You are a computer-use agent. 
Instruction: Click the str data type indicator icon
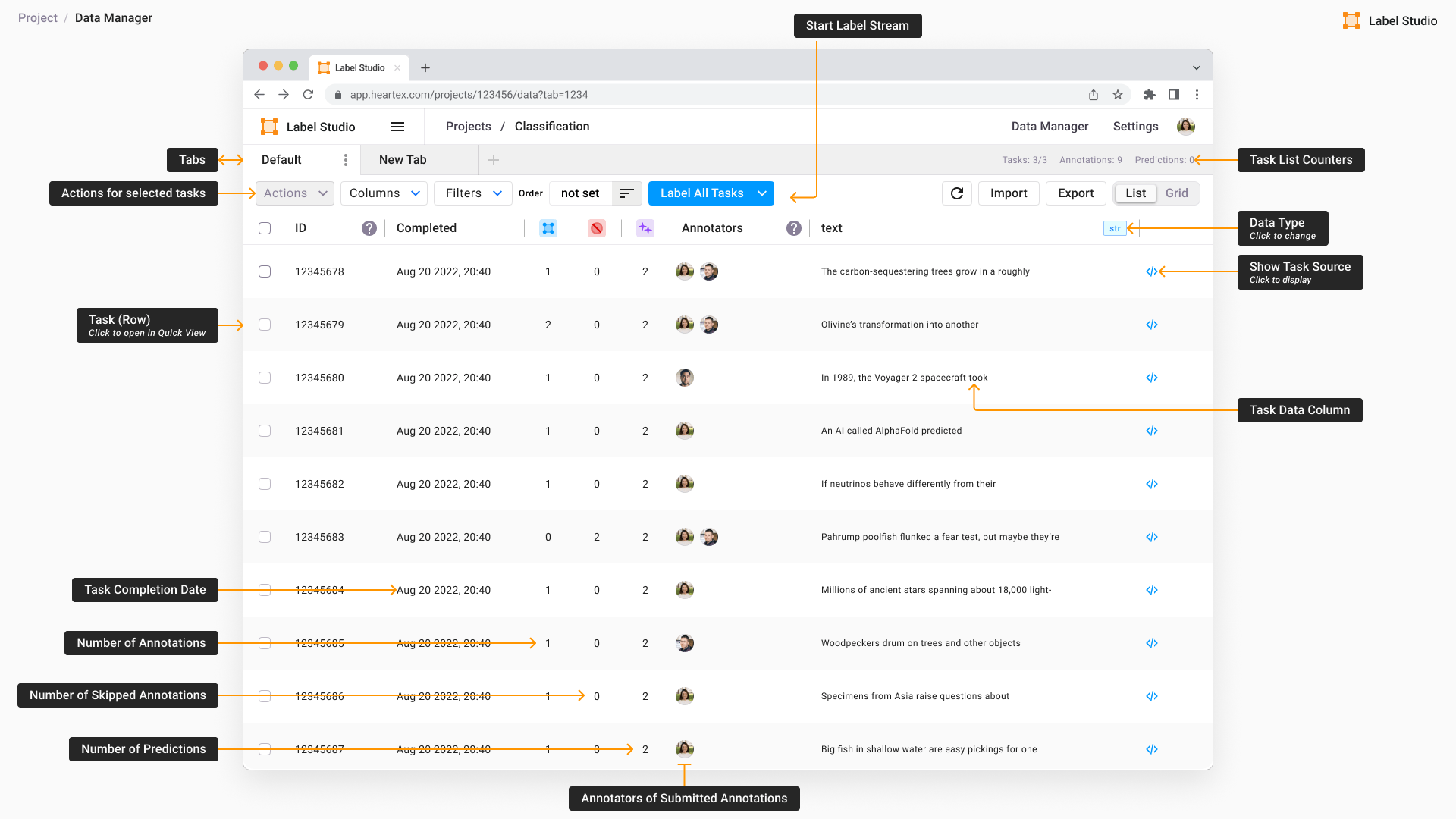(1111, 228)
